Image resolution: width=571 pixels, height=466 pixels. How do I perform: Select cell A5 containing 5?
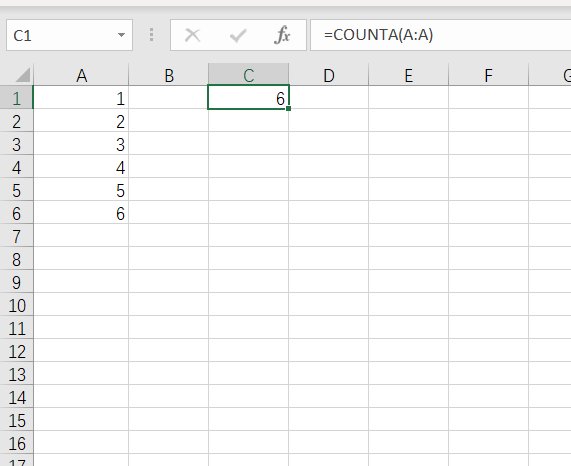click(81, 189)
